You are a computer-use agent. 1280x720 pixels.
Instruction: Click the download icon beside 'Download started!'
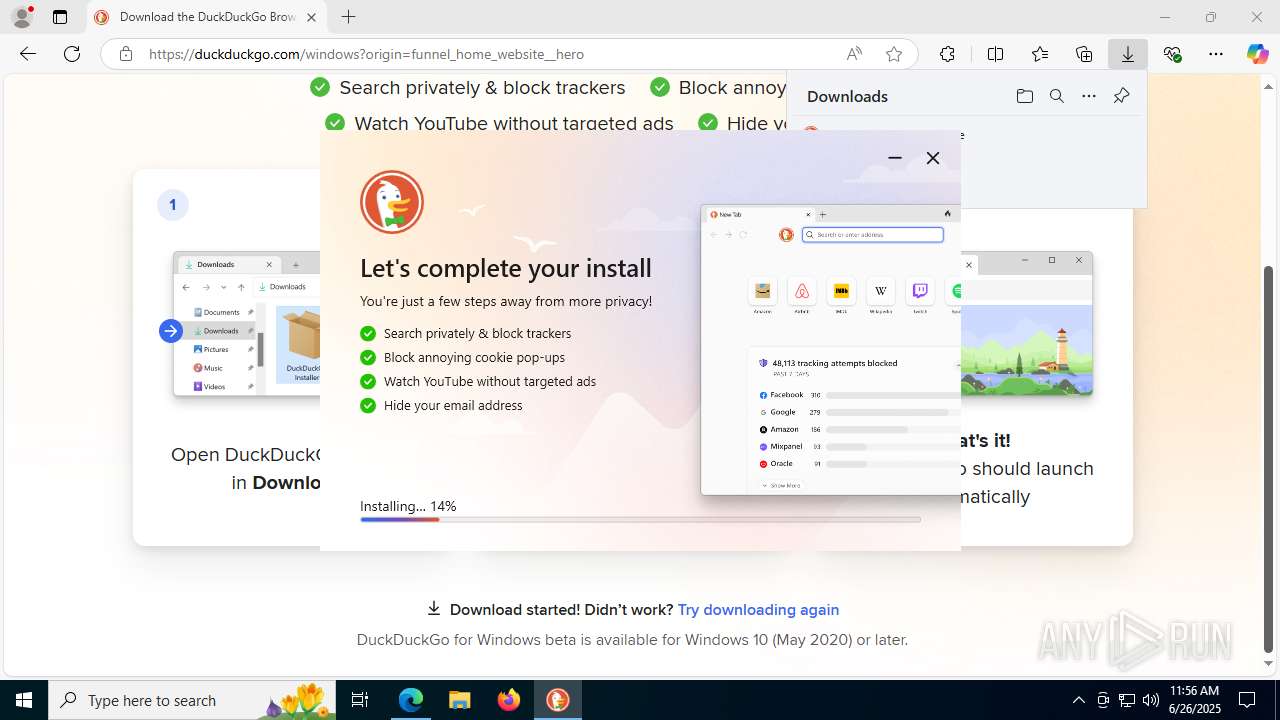click(x=434, y=608)
